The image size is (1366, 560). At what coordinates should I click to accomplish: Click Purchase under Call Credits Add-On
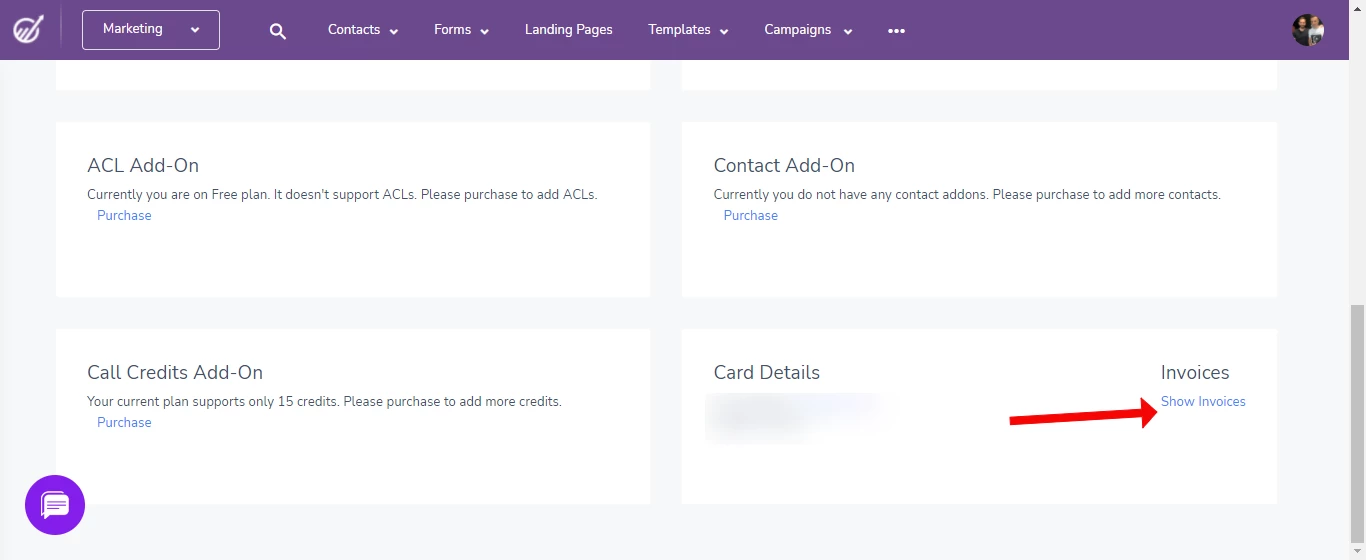(124, 422)
